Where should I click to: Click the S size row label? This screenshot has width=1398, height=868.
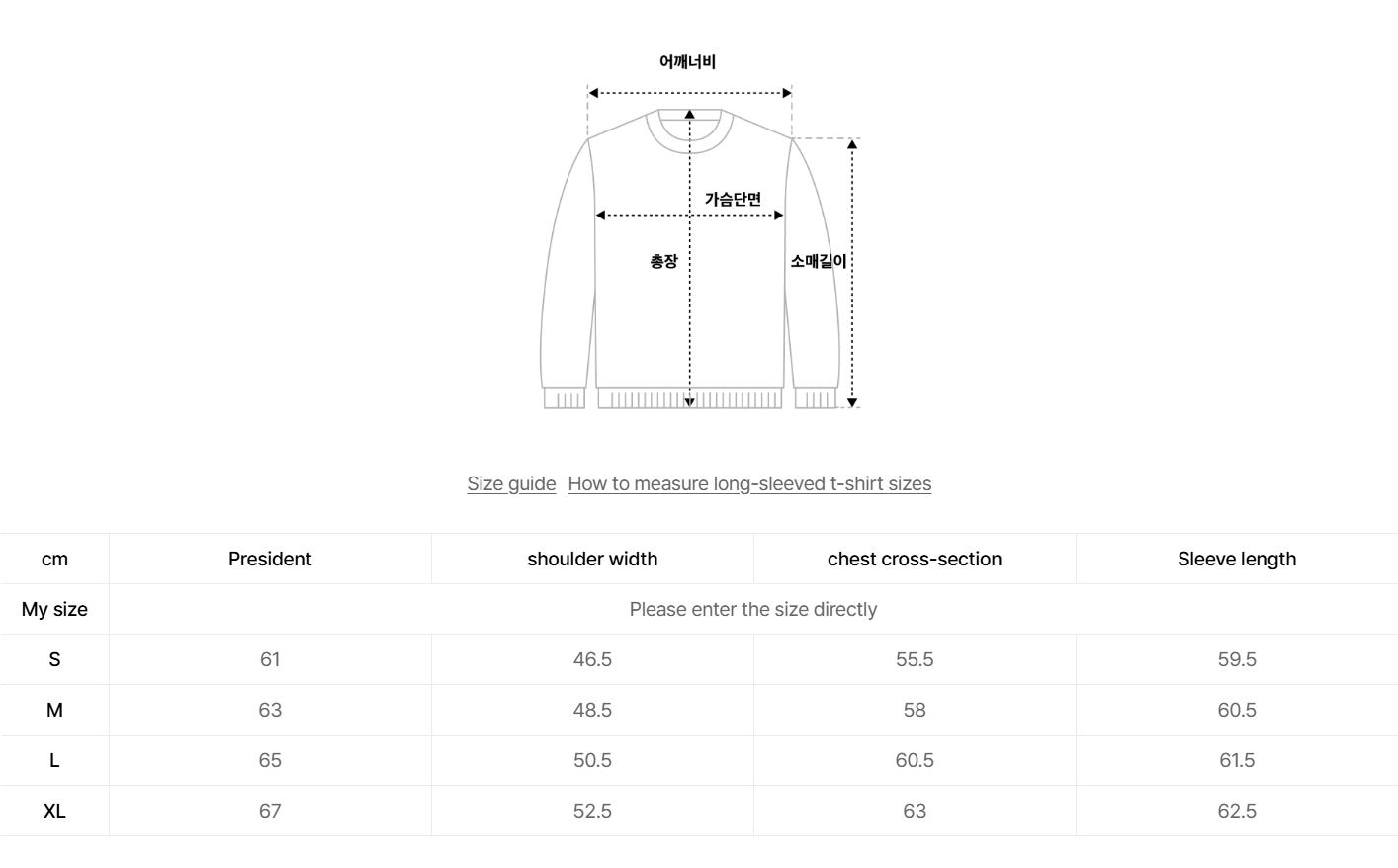pos(54,659)
